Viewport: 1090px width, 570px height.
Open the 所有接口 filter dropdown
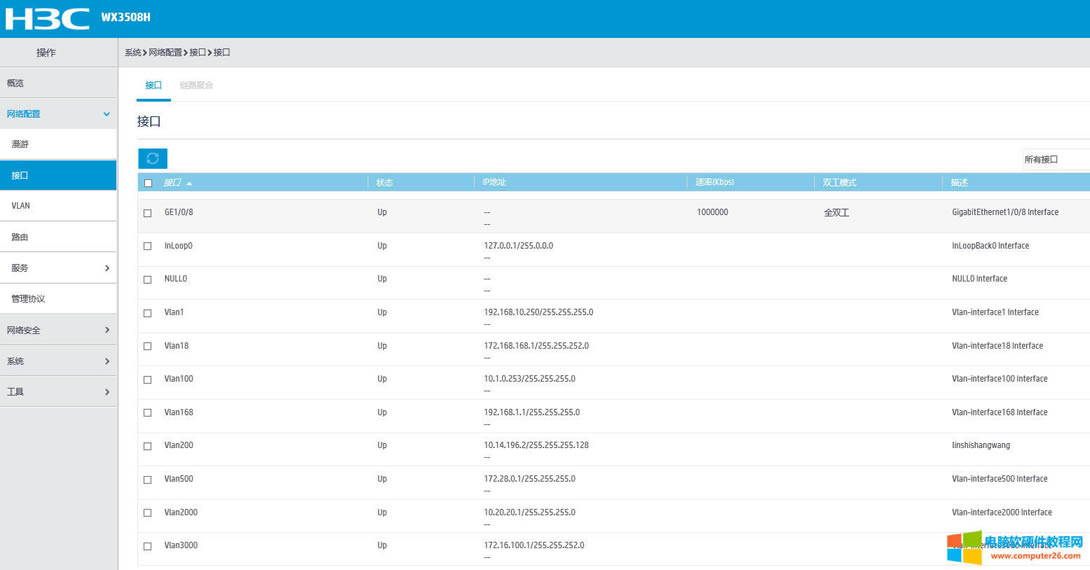(1052, 159)
